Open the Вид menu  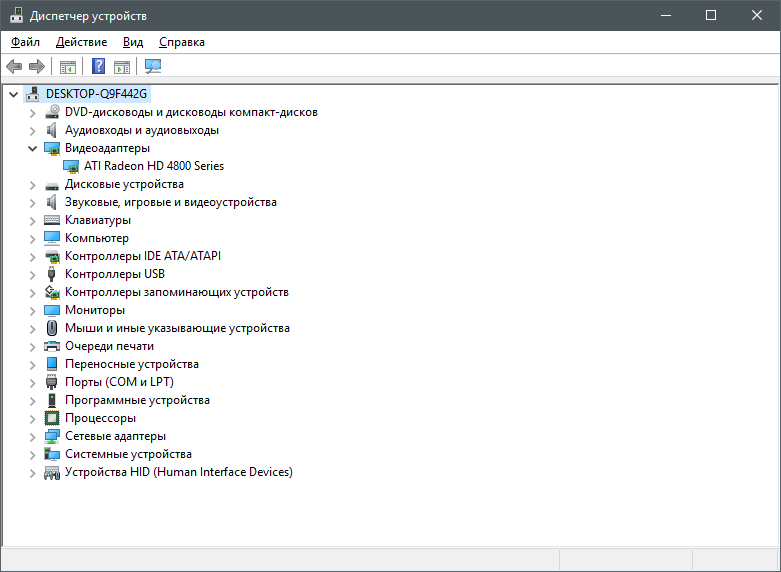click(x=133, y=42)
